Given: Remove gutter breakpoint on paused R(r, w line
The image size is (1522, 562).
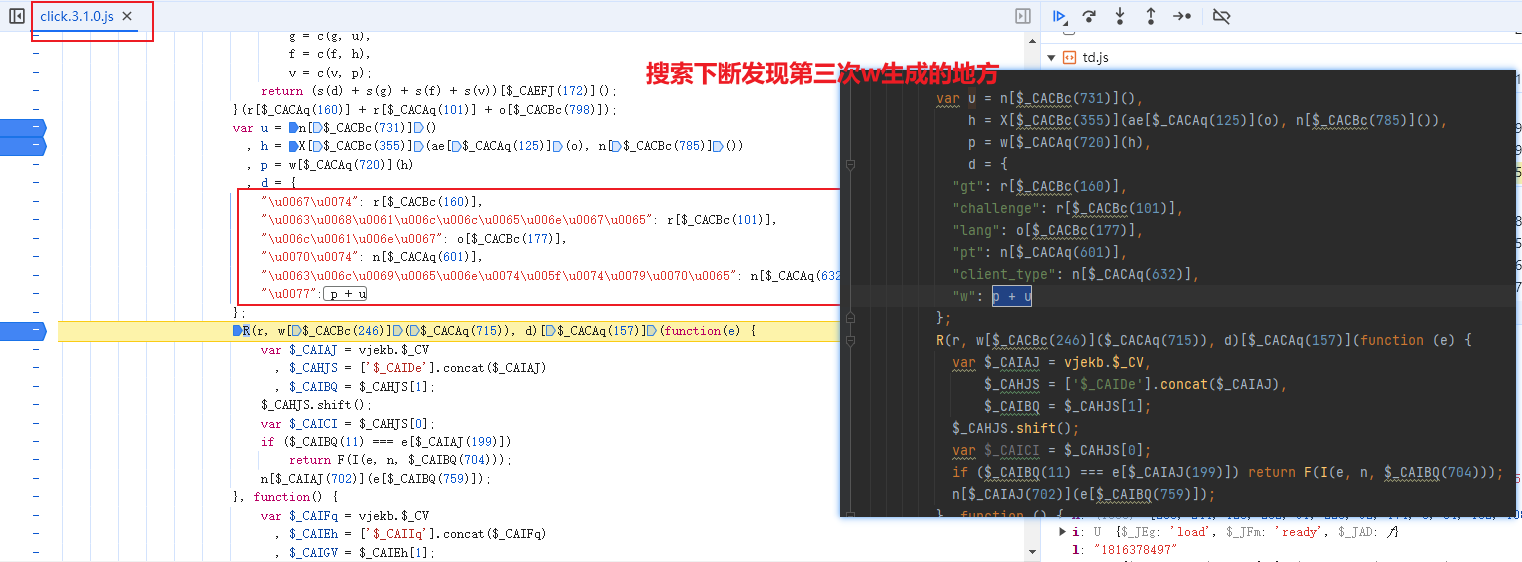Looking at the screenshot, I should coord(22,330).
